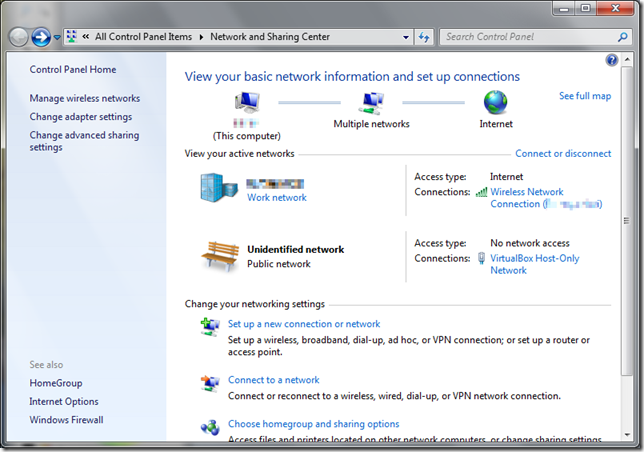Click See full map link
Screen dimensions: 644x452
[x=584, y=96]
